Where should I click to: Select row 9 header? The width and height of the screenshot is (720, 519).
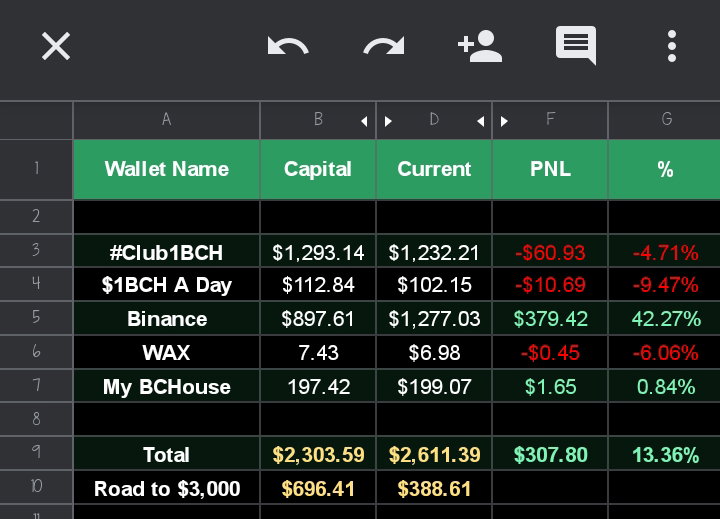(36, 453)
